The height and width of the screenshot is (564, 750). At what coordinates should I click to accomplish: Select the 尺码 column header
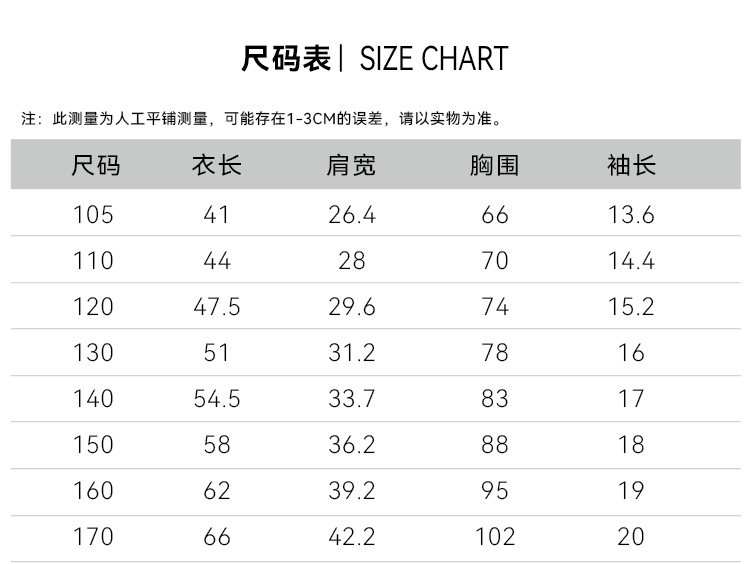95,165
